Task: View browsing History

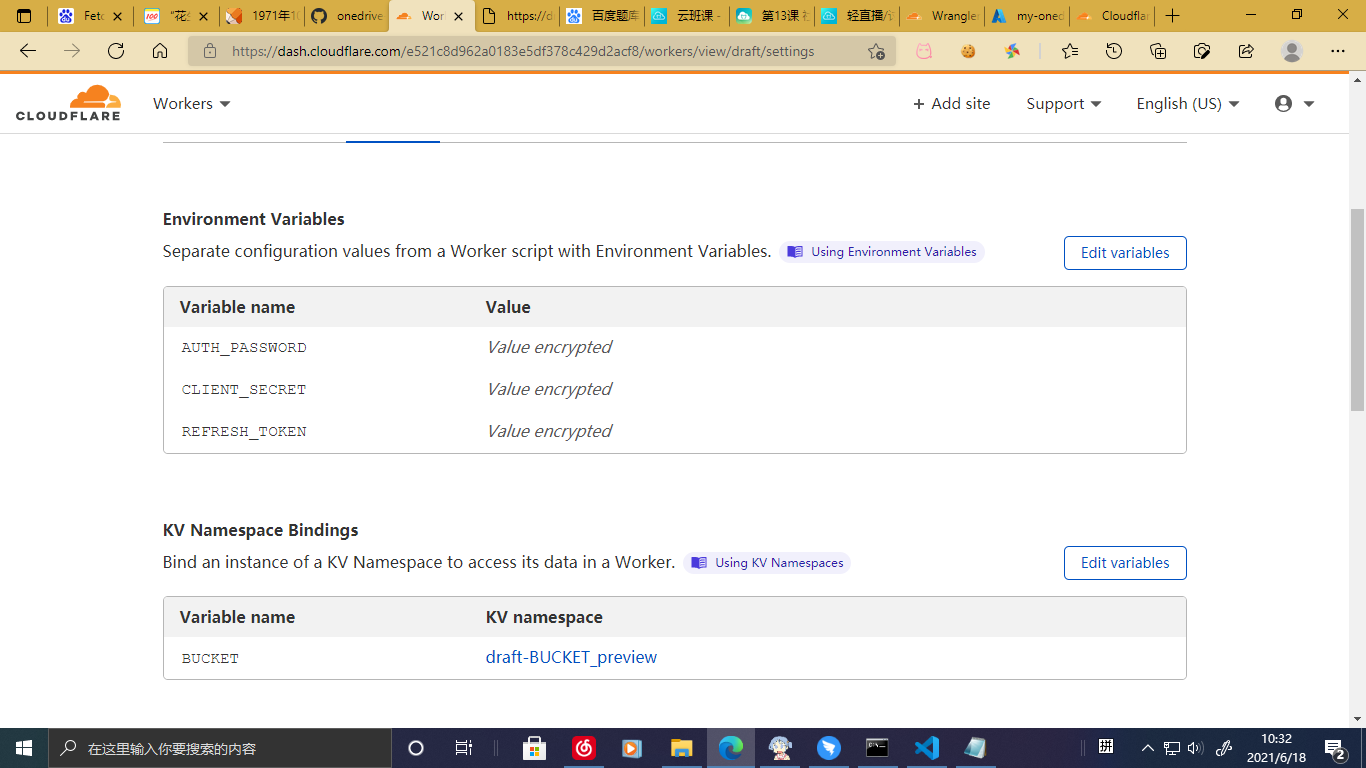Action: (1113, 50)
